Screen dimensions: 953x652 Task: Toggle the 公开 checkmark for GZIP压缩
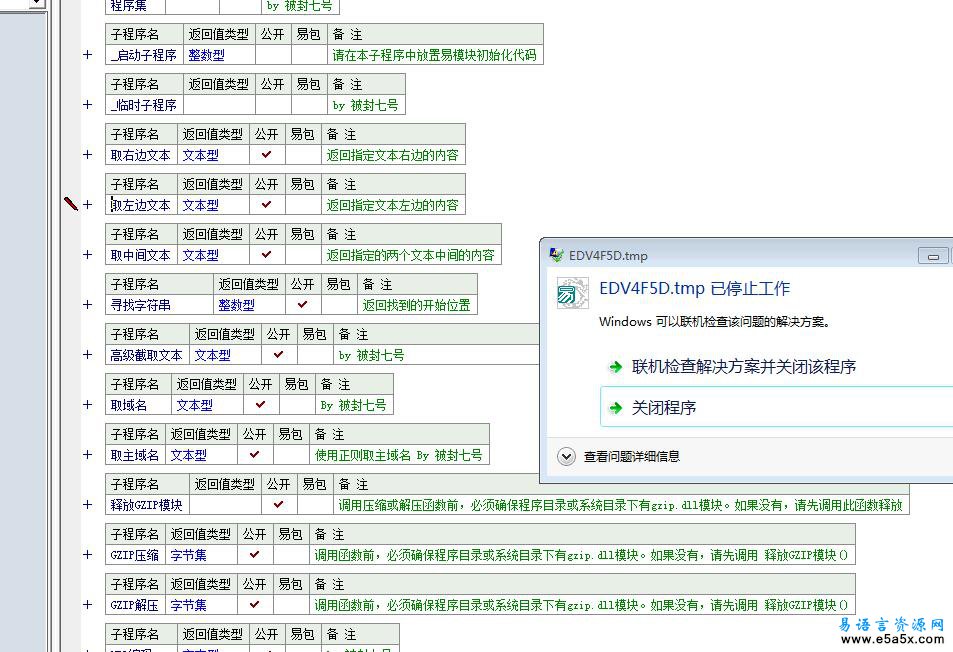254,555
